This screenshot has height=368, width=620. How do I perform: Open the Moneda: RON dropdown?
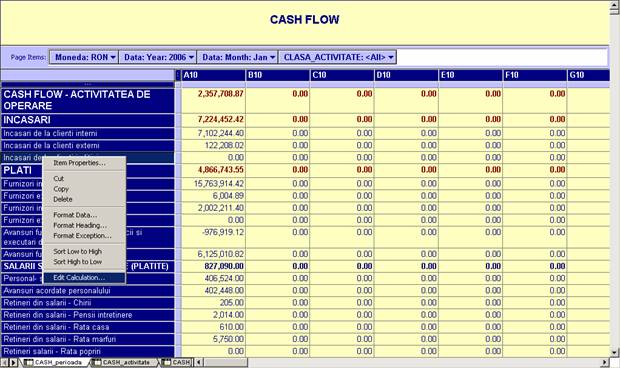(x=83, y=57)
